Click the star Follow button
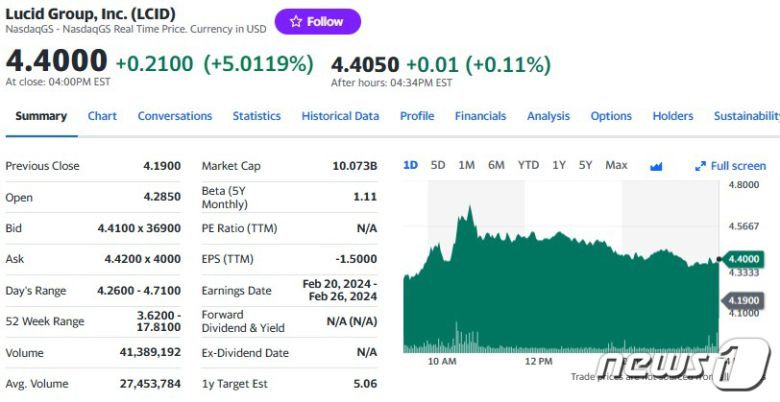This screenshot has height=402, width=780. (x=317, y=22)
